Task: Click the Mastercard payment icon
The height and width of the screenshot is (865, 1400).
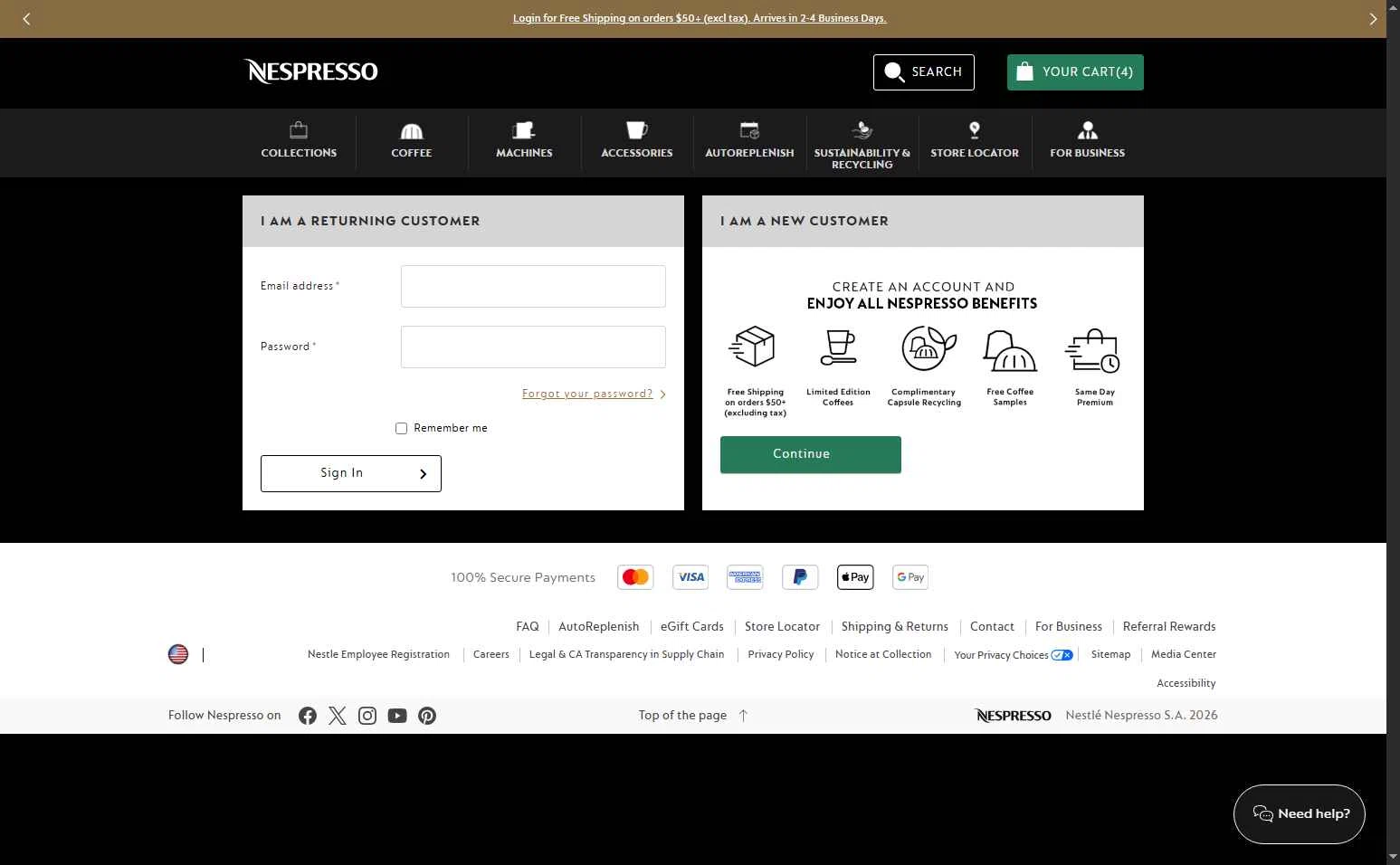Action: point(635,577)
